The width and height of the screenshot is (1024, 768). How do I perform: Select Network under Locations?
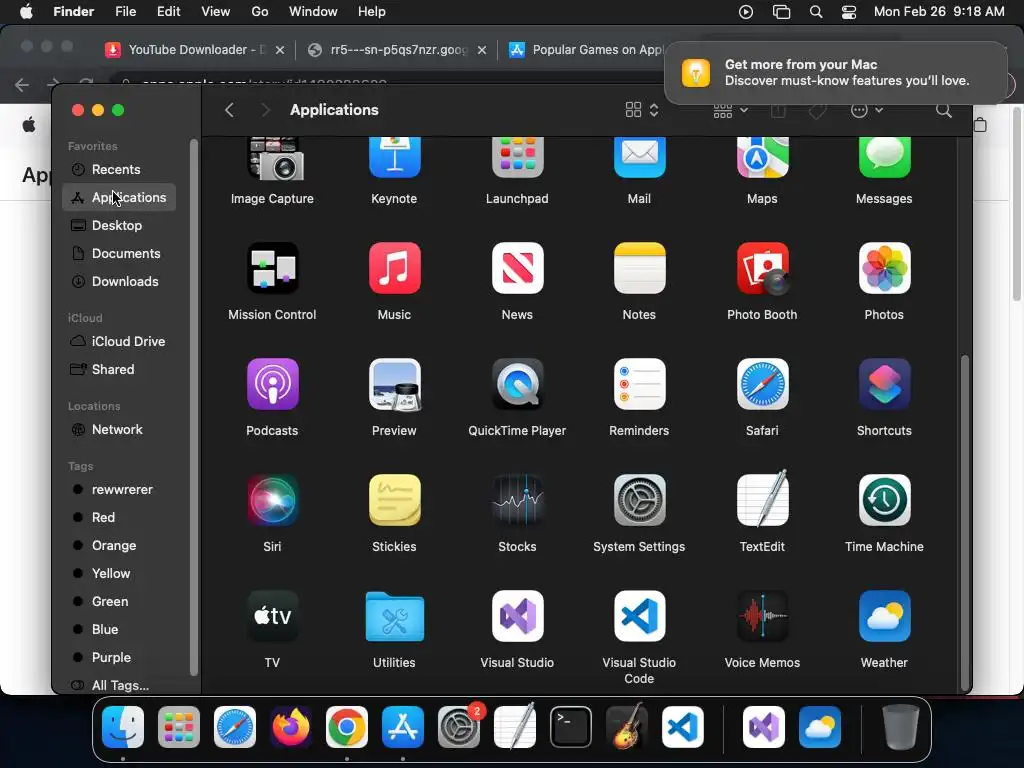coord(119,430)
